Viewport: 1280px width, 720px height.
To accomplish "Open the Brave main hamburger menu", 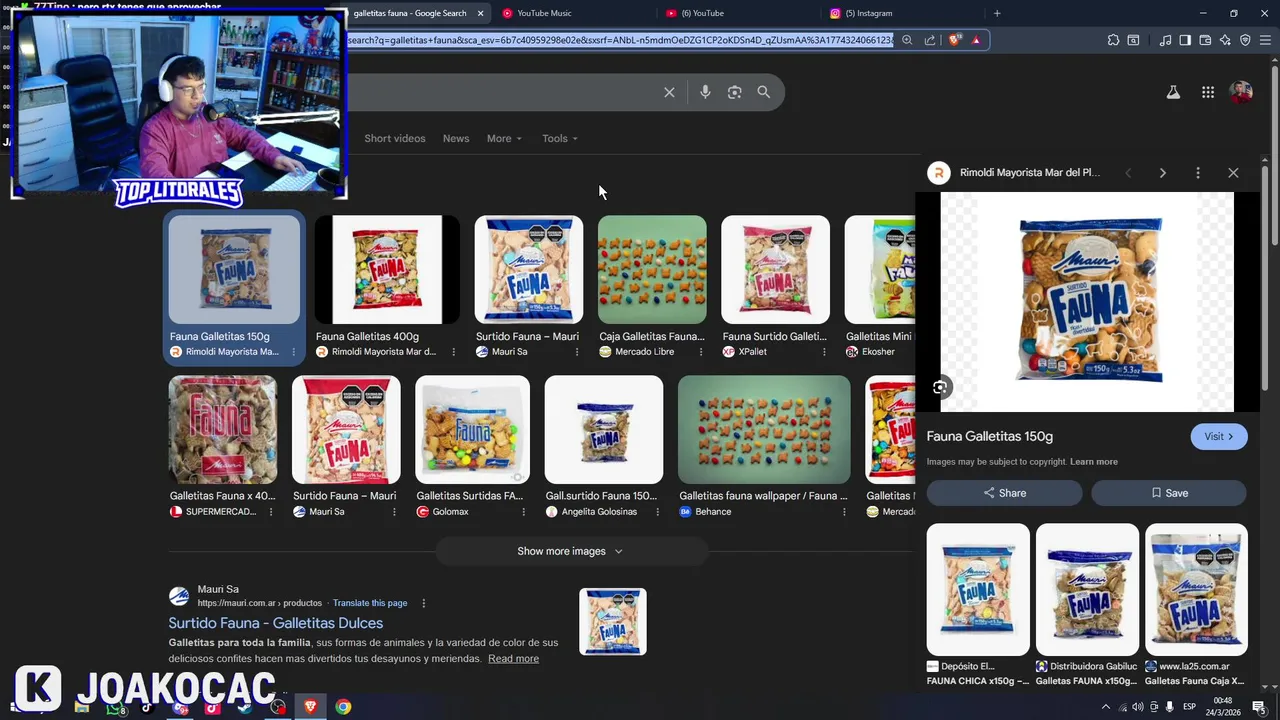I will point(1265,40).
